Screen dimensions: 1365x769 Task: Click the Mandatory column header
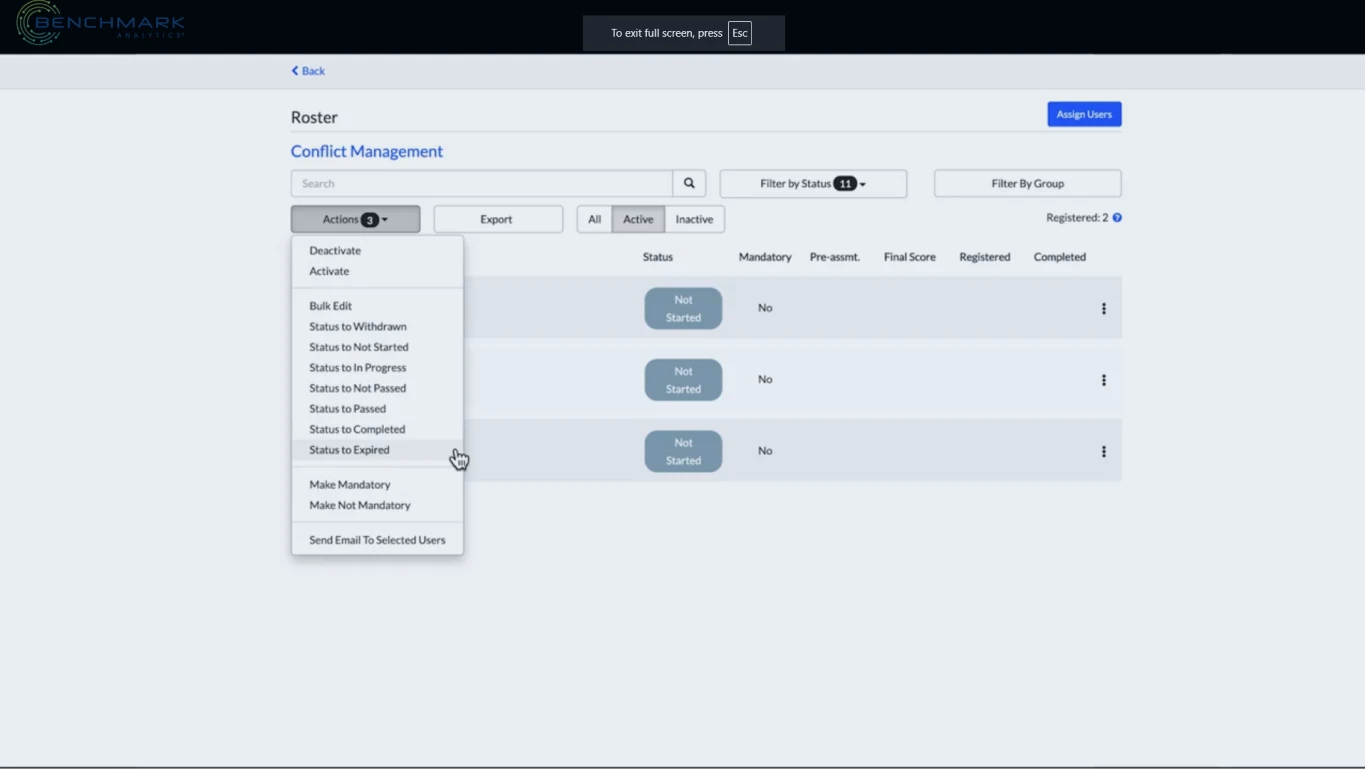[x=765, y=257]
